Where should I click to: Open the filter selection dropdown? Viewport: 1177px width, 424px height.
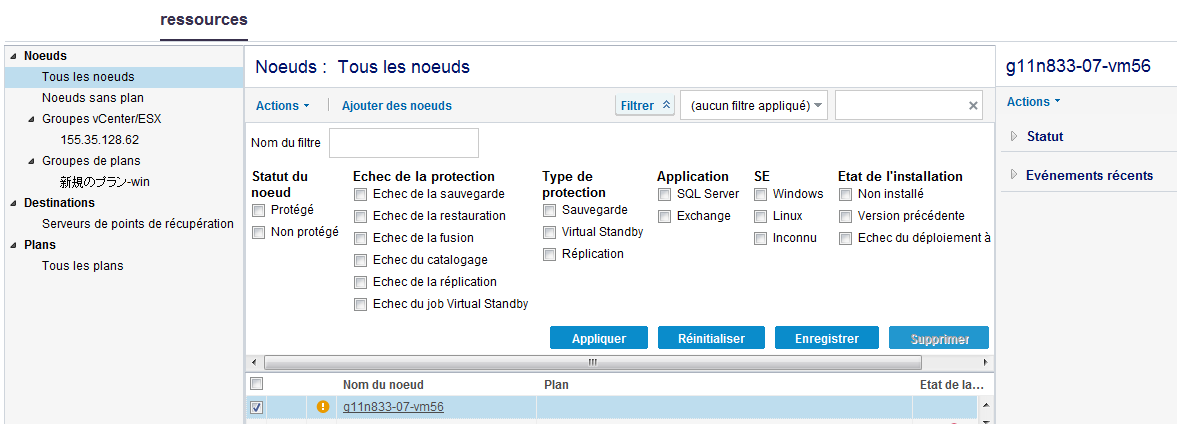click(753, 105)
